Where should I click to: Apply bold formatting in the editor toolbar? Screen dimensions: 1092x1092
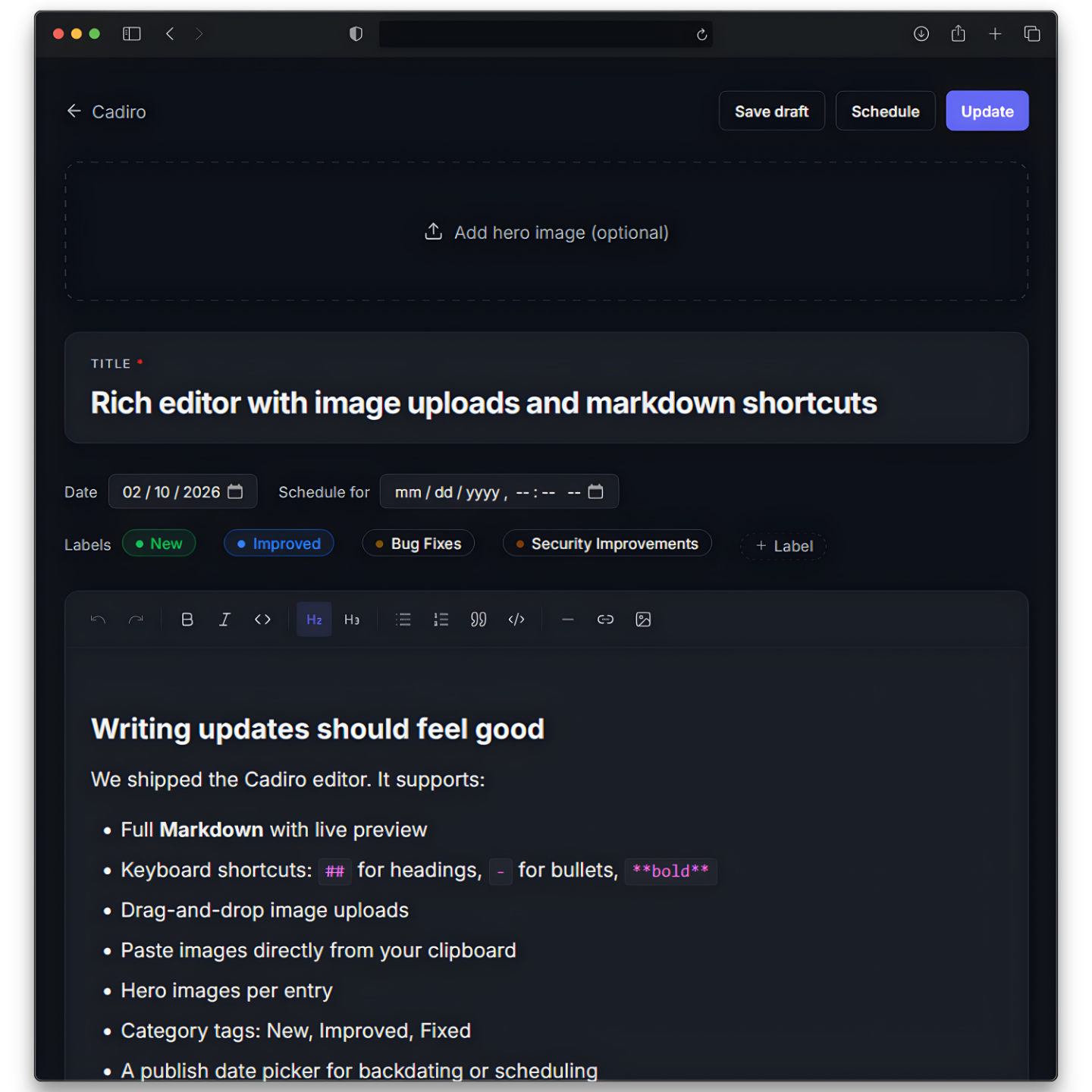pyautogui.click(x=187, y=620)
